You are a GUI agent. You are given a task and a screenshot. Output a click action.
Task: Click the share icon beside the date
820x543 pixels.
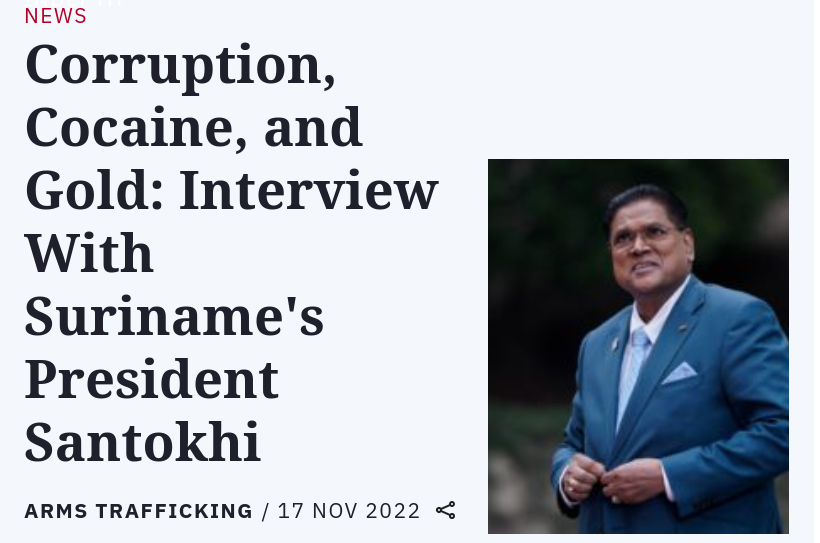click(446, 510)
